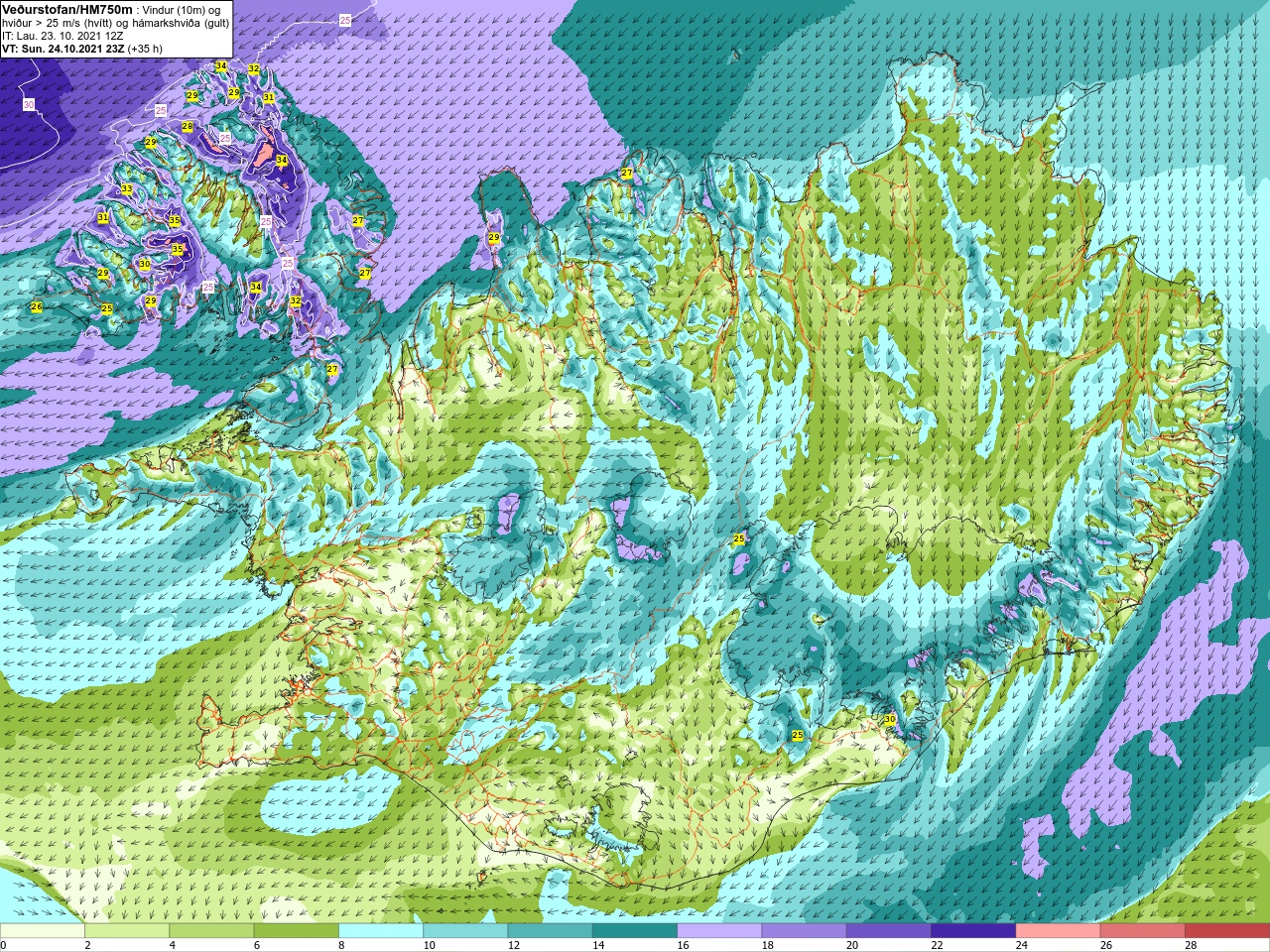
Task: Click the red scale swatch above 28 m/s
Action: [1227, 931]
